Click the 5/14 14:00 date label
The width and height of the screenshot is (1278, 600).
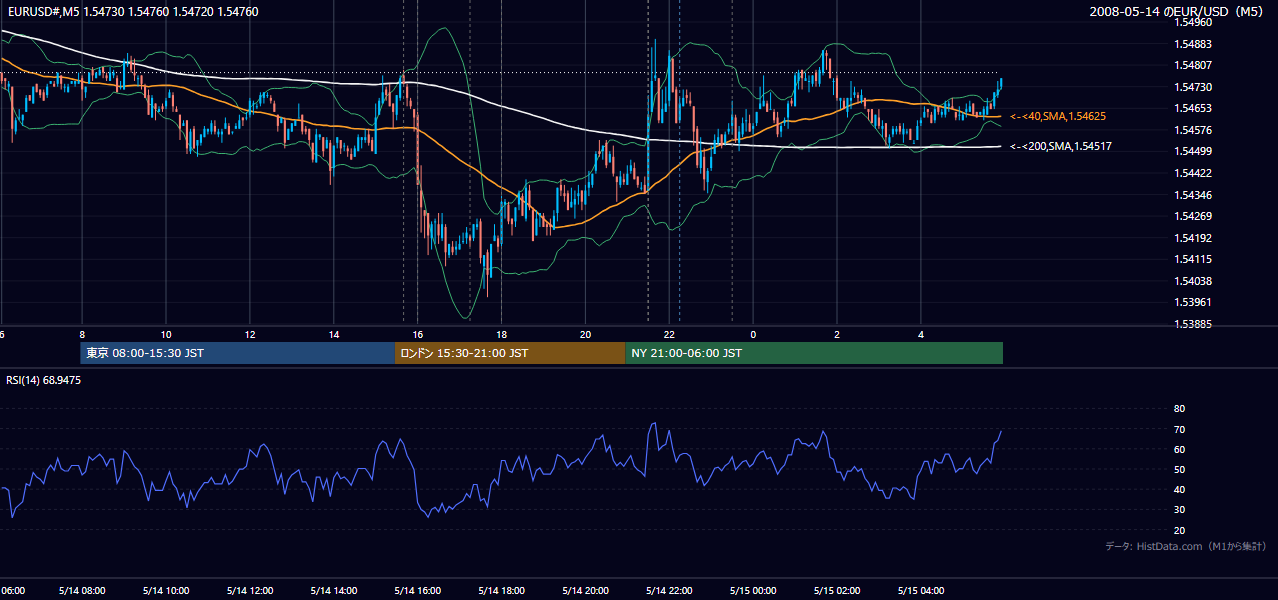coord(334,590)
